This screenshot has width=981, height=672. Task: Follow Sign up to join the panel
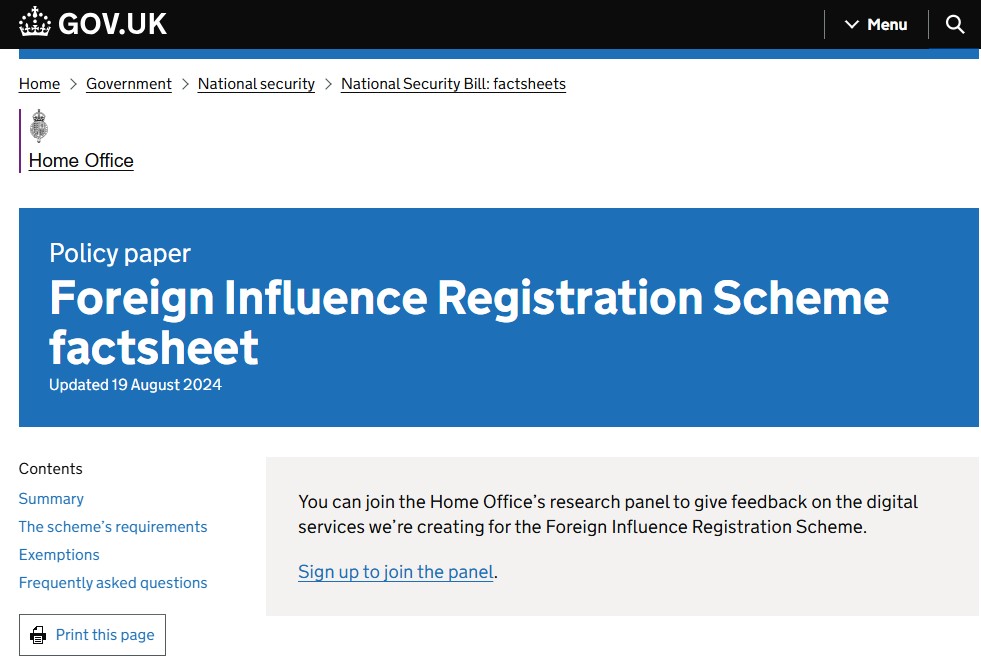coord(395,572)
